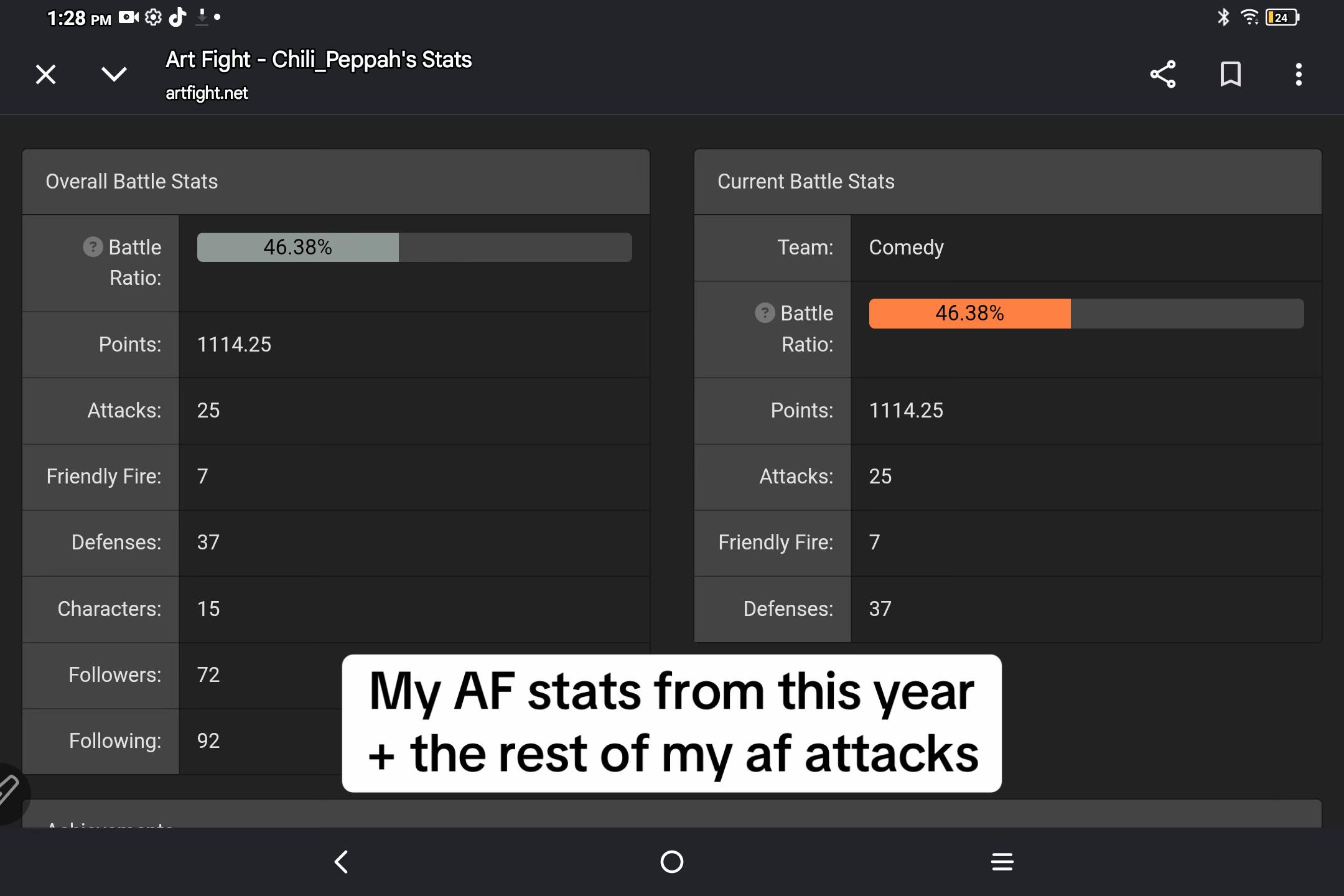The height and width of the screenshot is (896, 1344).
Task: Select the 'Current Battle Stats' heading
Action: [806, 182]
